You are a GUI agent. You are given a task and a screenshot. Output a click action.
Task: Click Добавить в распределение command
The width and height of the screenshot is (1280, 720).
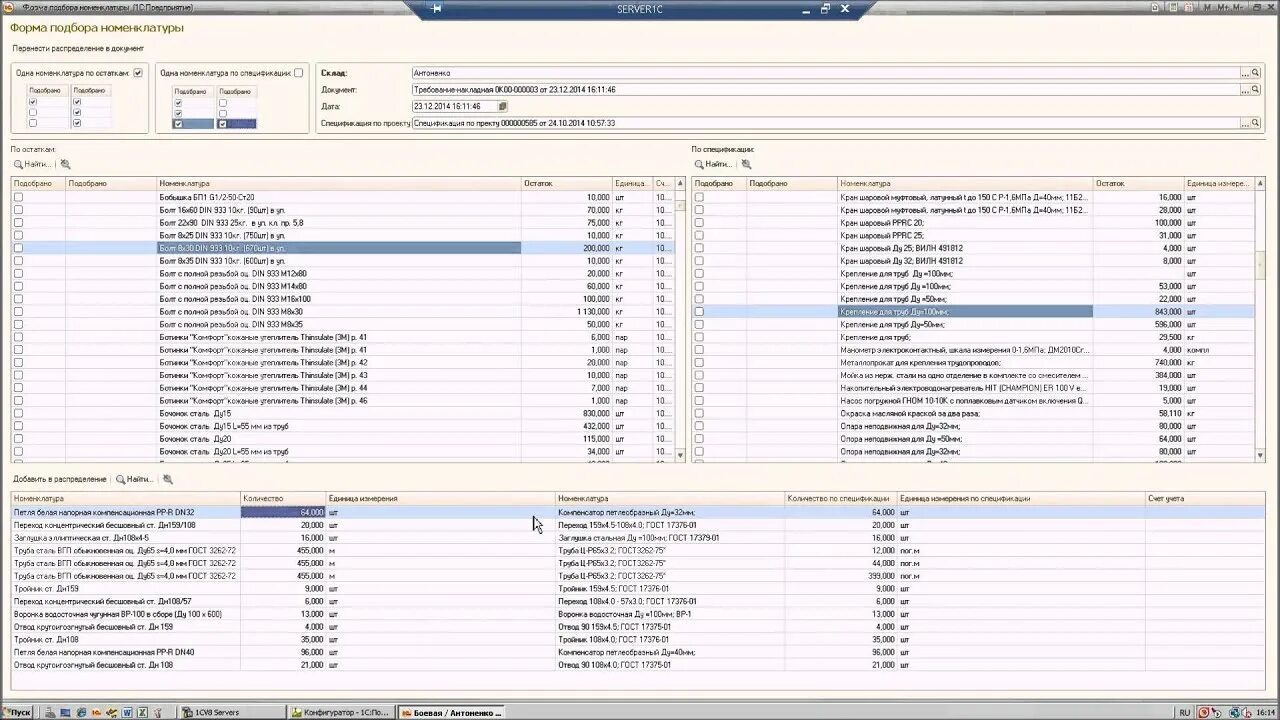point(60,479)
